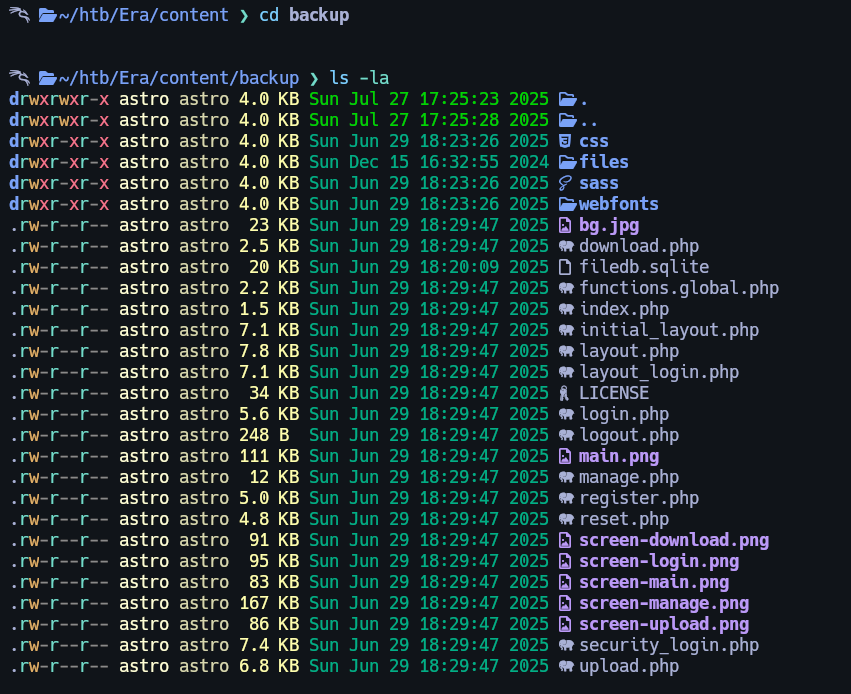Click the folder icon next to css
851x694 pixels.
click(565, 142)
